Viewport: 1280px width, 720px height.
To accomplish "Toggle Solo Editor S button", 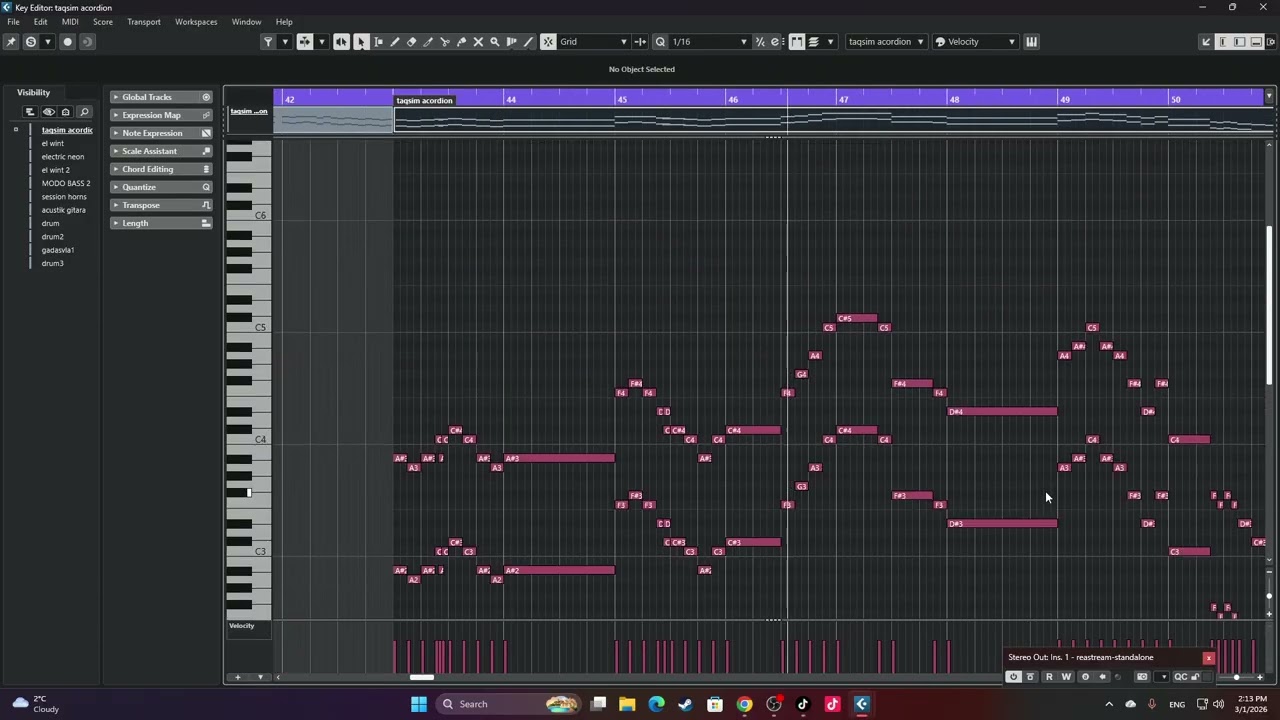I will [x=31, y=42].
